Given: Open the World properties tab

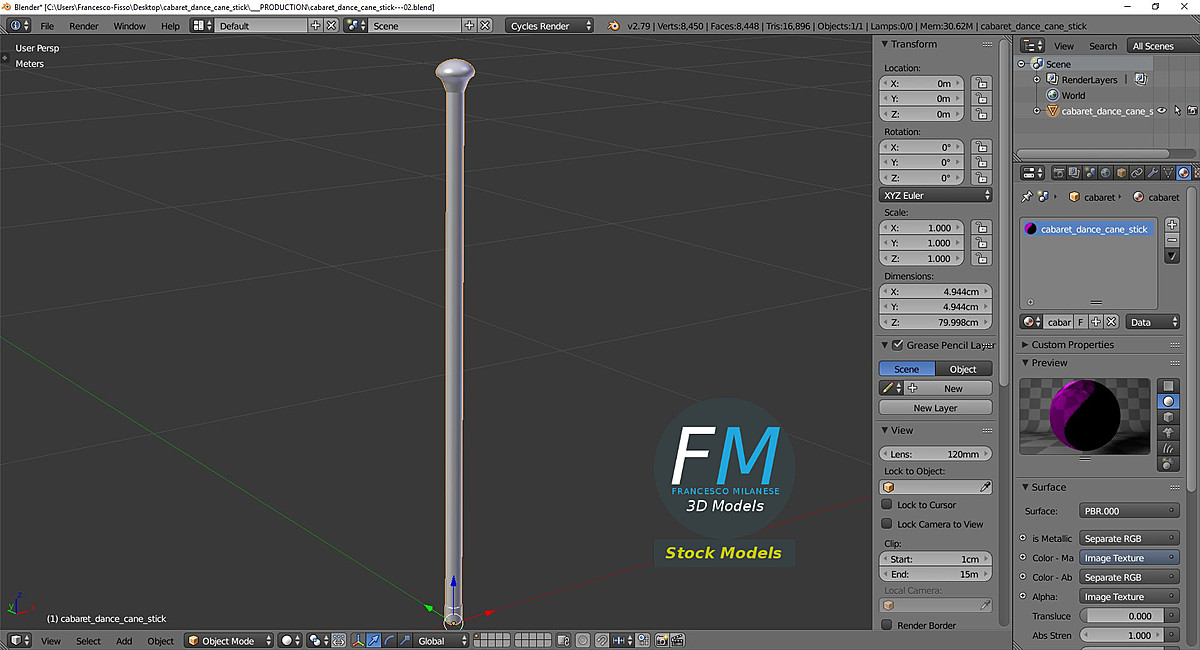Looking at the screenshot, I should coord(1107,173).
